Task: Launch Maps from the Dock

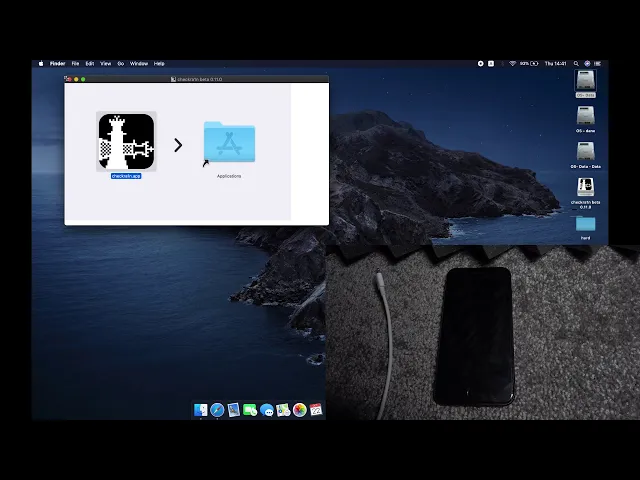Action: (283, 410)
